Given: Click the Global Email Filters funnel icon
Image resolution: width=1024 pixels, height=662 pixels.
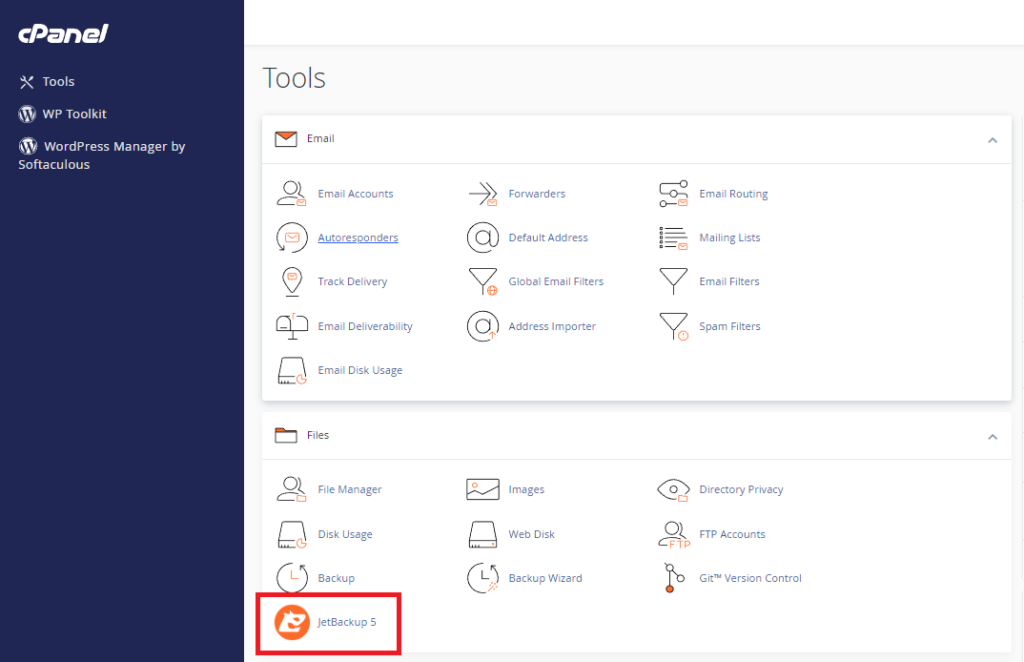Looking at the screenshot, I should [483, 281].
